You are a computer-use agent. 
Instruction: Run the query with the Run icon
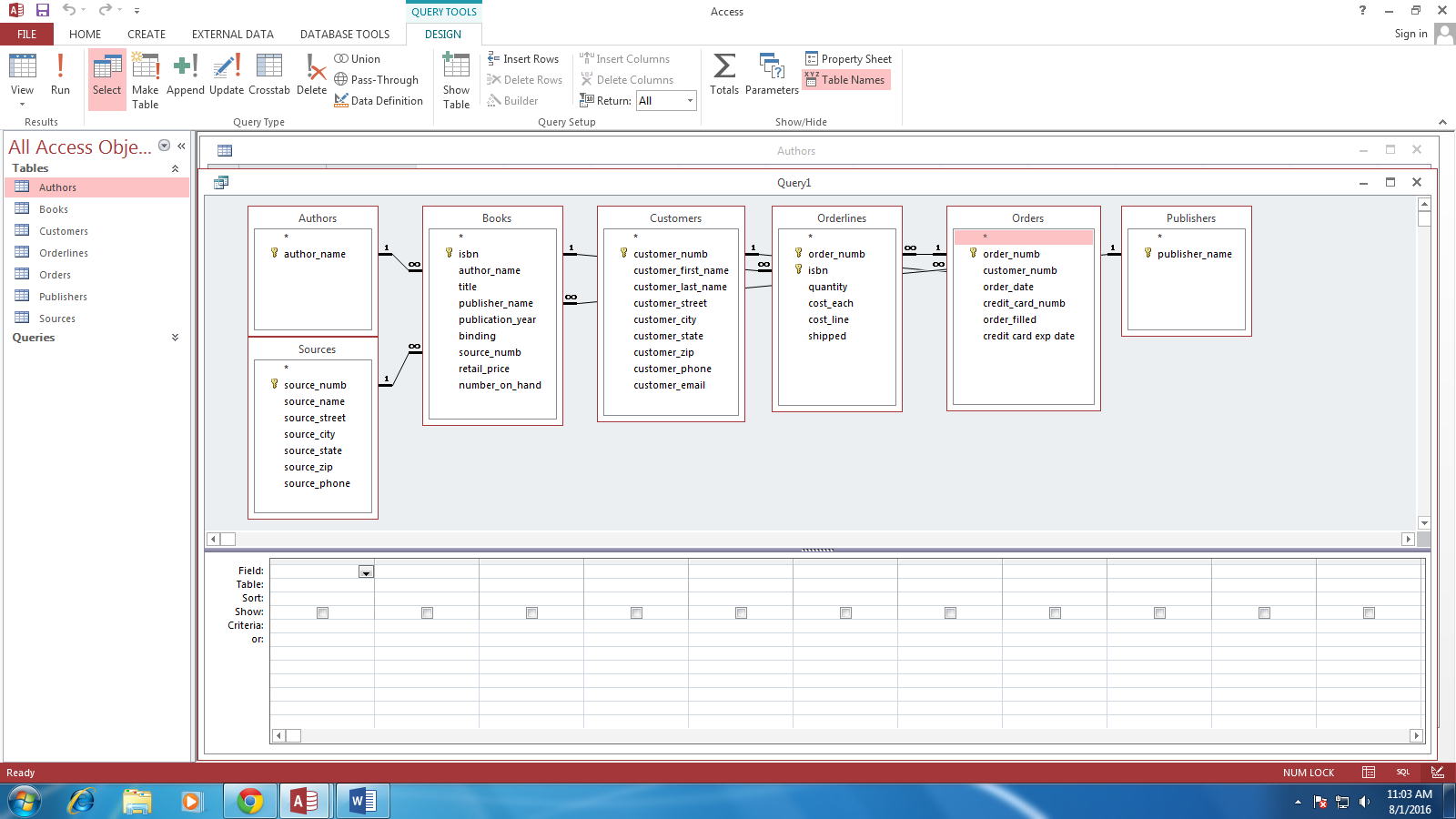[60, 75]
